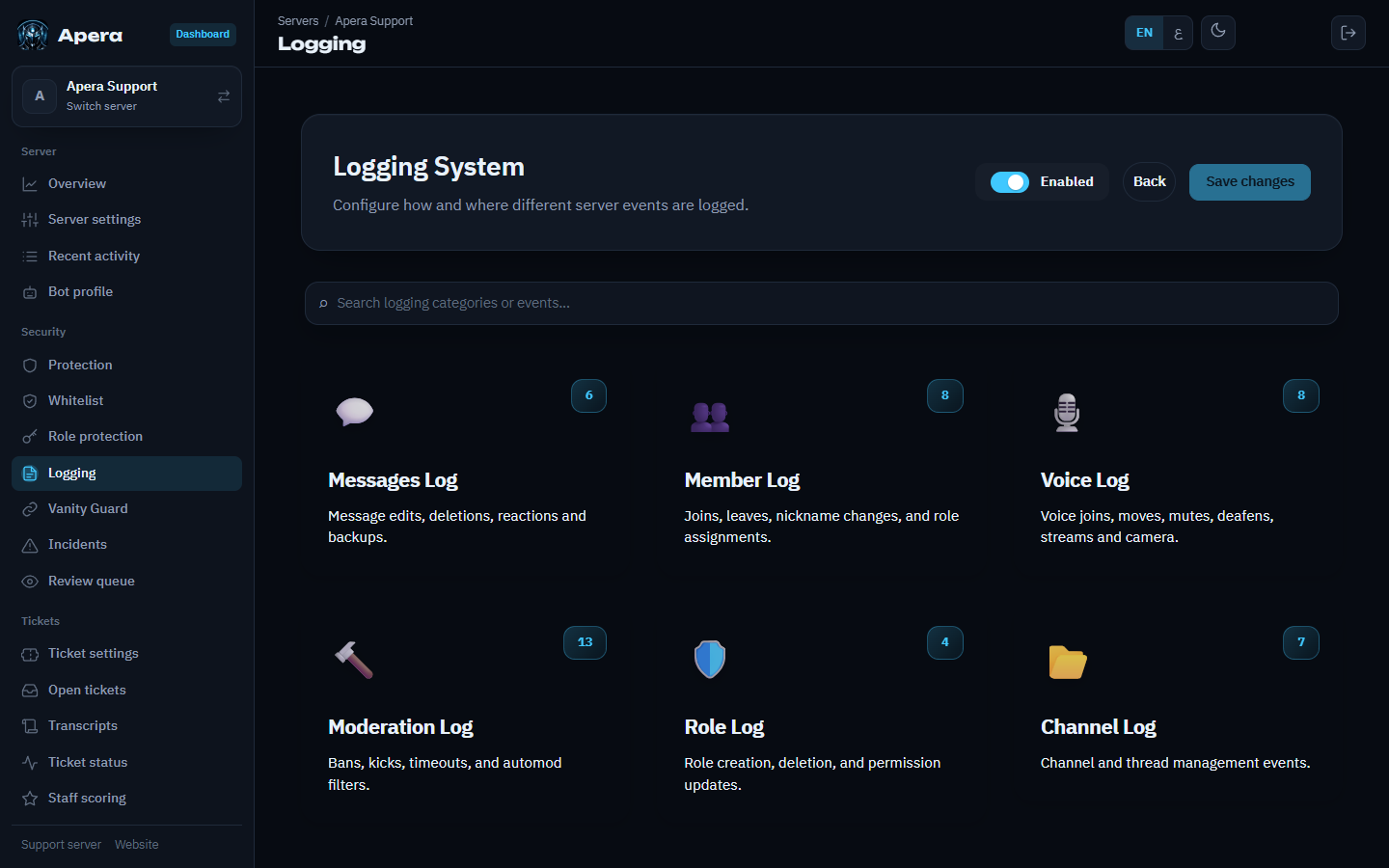Click the Back button

coord(1149,182)
